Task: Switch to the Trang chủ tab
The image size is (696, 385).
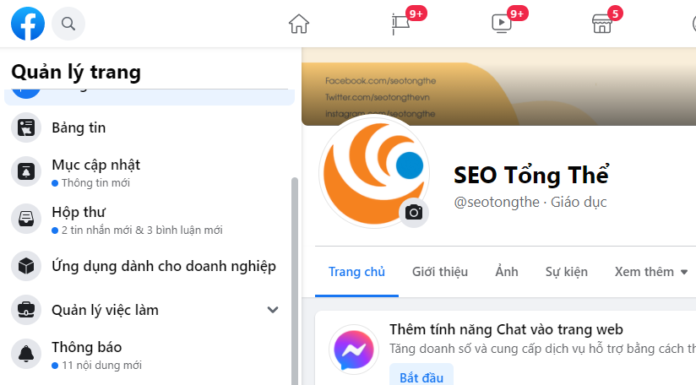Action: point(357,272)
